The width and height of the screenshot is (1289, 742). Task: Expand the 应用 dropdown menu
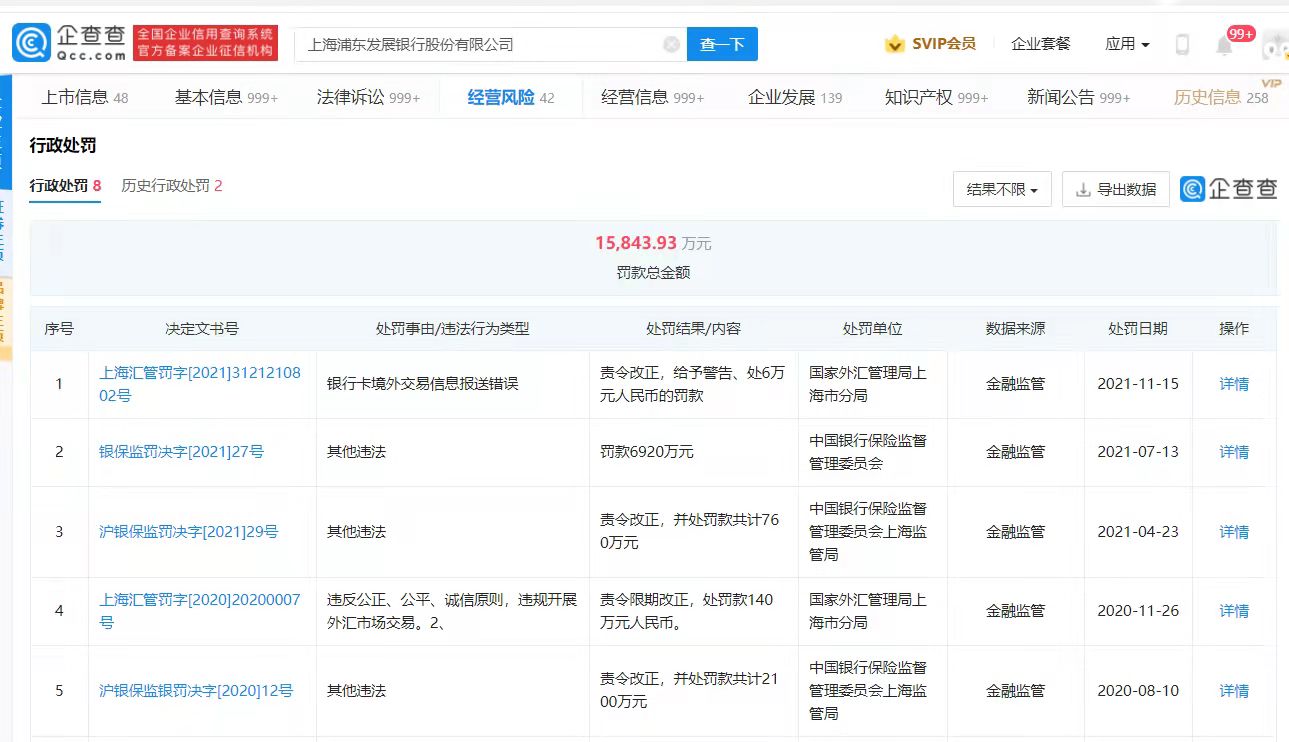pos(1127,44)
